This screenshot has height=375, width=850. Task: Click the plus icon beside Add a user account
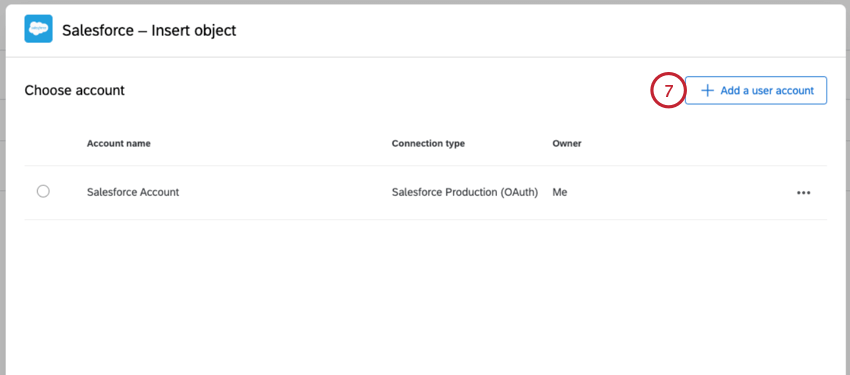coord(707,90)
